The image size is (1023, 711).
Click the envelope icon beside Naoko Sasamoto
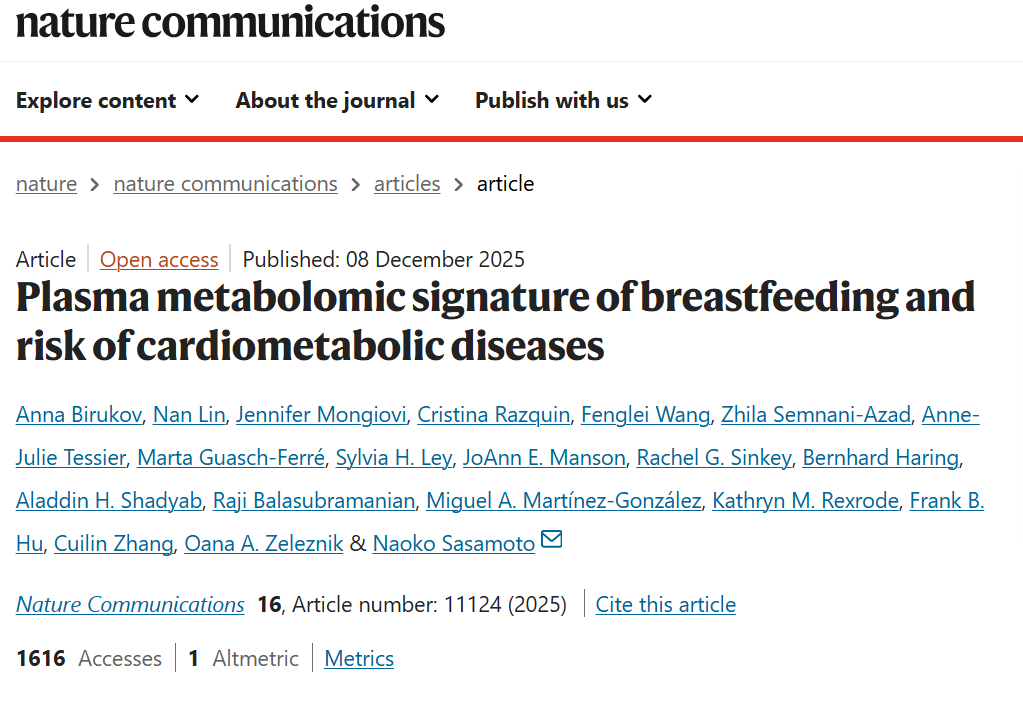coord(551,541)
